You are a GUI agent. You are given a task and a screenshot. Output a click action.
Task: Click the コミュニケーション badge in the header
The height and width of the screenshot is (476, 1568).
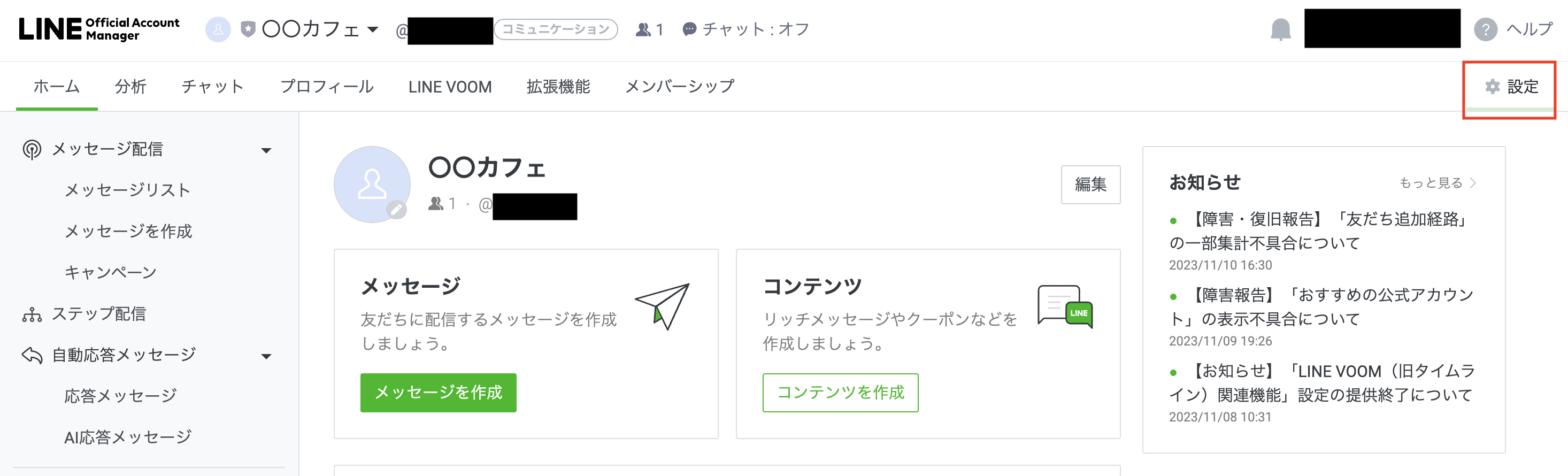click(556, 28)
